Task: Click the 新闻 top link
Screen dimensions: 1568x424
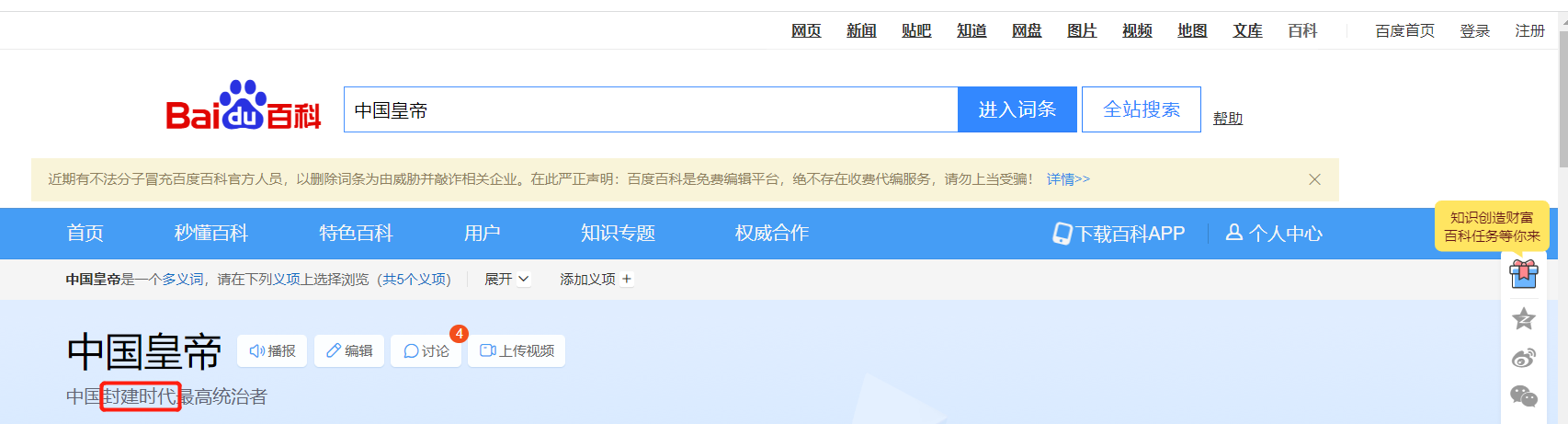Action: 861,31
